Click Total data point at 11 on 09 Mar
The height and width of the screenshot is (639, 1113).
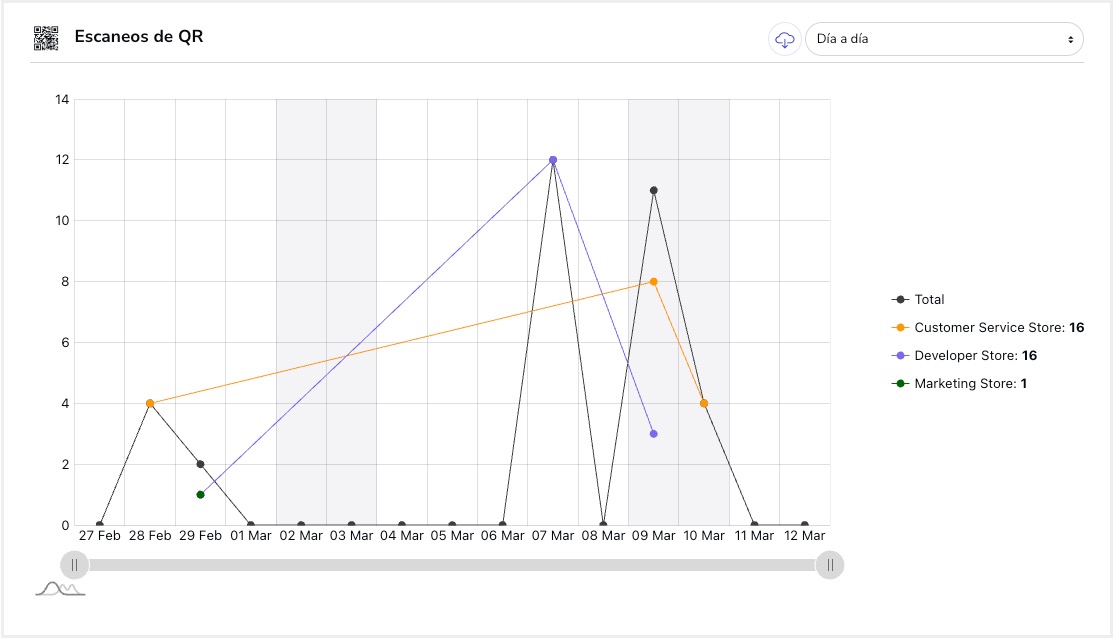click(653, 190)
